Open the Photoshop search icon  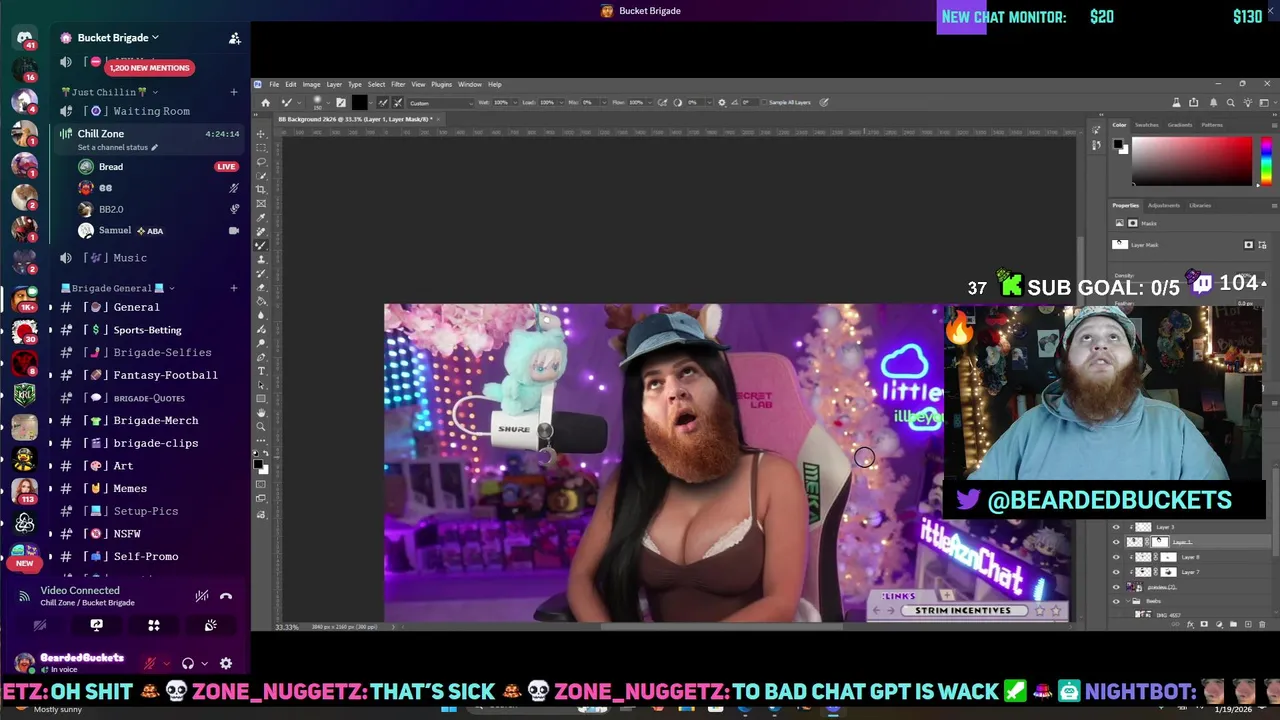coord(1231,103)
